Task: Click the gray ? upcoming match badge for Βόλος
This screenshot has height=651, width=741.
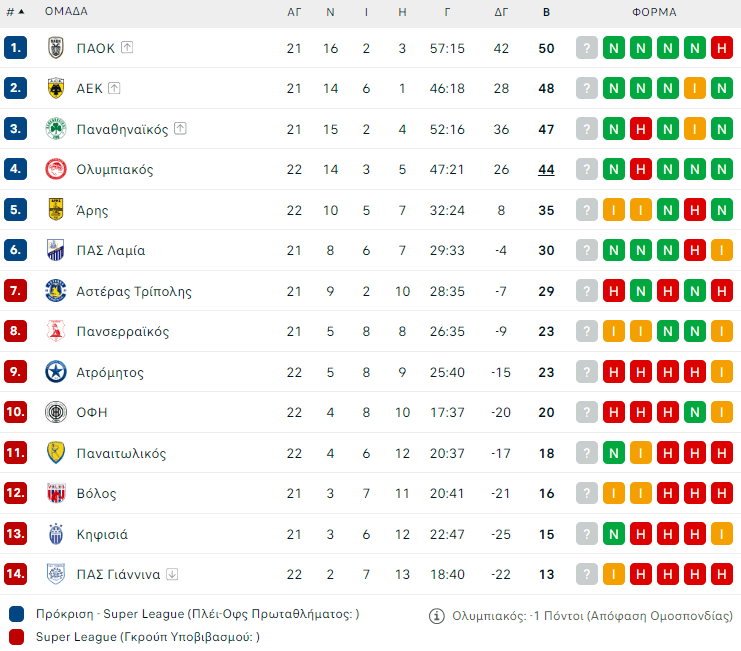Action: pos(587,493)
